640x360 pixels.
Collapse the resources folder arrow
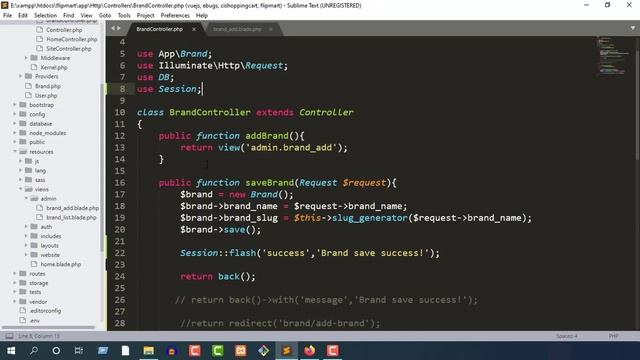[15, 151]
